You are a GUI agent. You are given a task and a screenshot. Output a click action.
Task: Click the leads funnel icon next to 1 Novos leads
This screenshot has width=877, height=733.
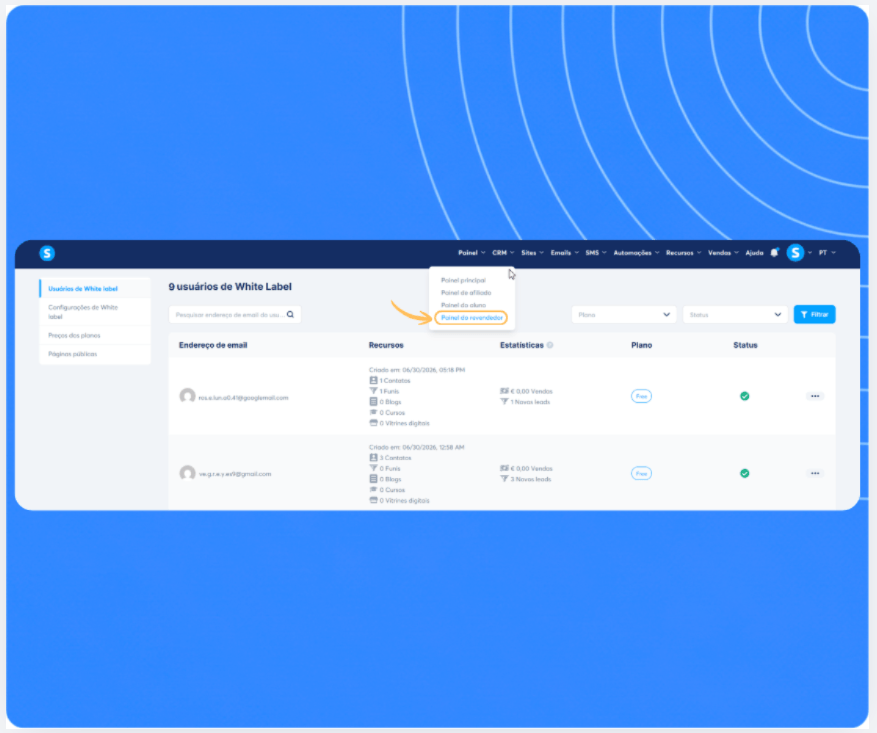click(x=504, y=401)
